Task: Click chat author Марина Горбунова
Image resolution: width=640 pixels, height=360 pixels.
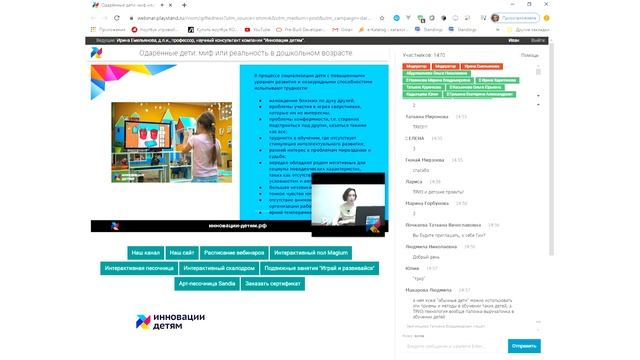Action: coord(427,203)
